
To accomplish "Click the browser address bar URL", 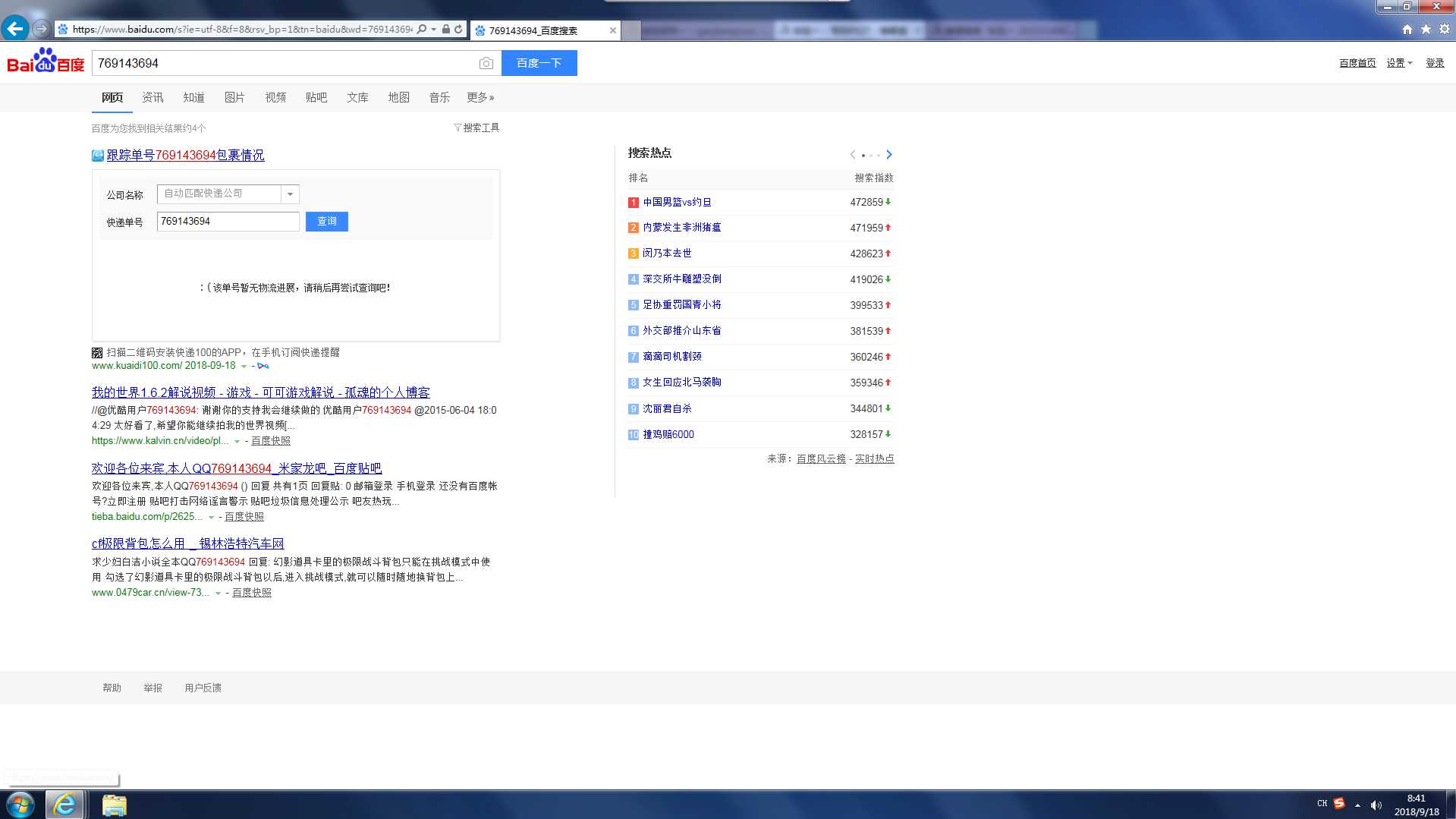I will point(242,30).
